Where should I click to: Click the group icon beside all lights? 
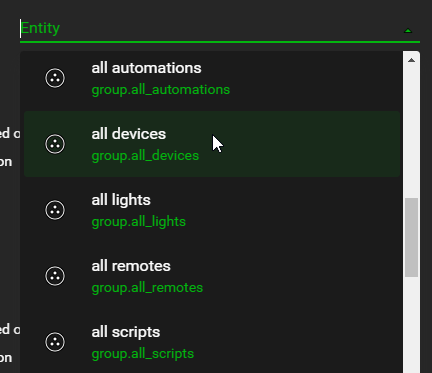55,210
